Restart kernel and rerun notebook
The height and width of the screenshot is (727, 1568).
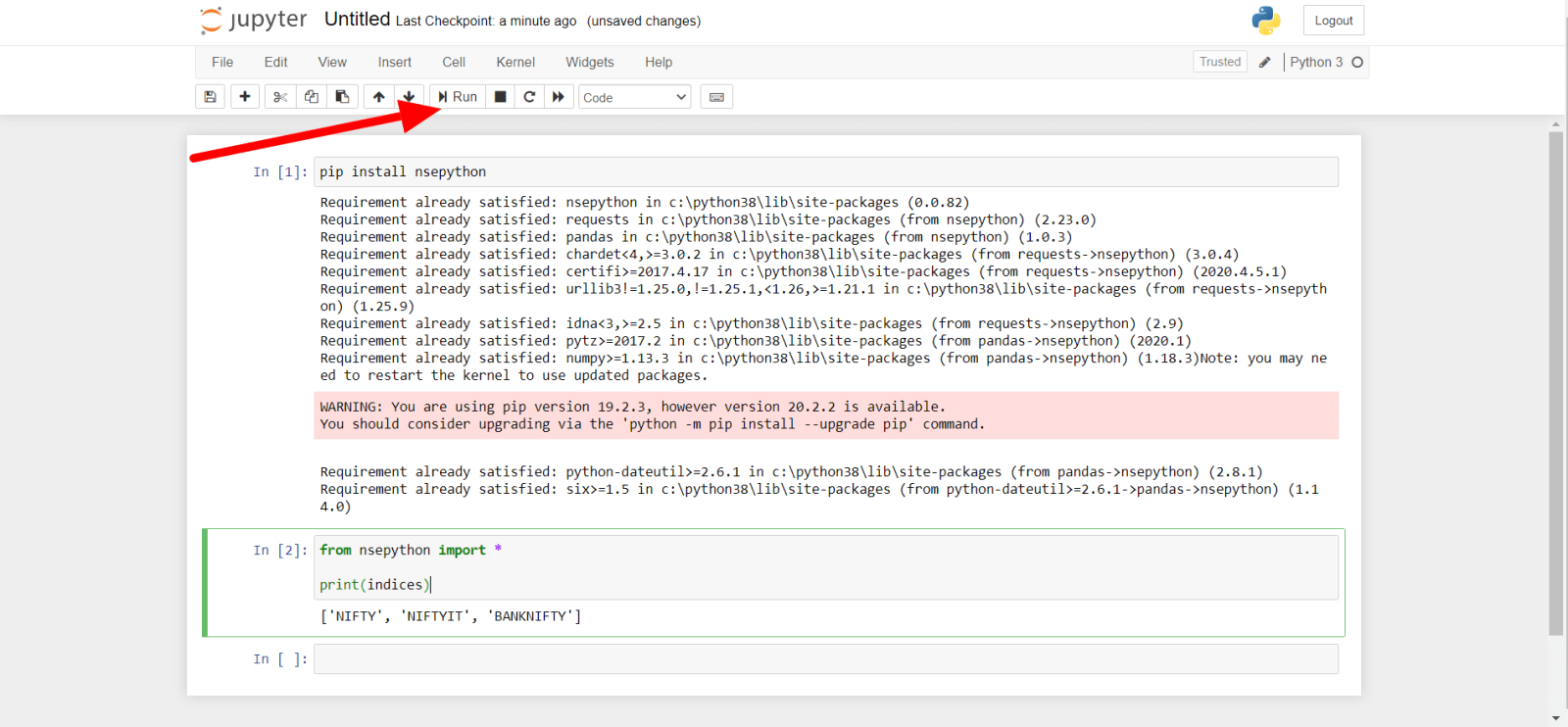pyautogui.click(x=559, y=97)
